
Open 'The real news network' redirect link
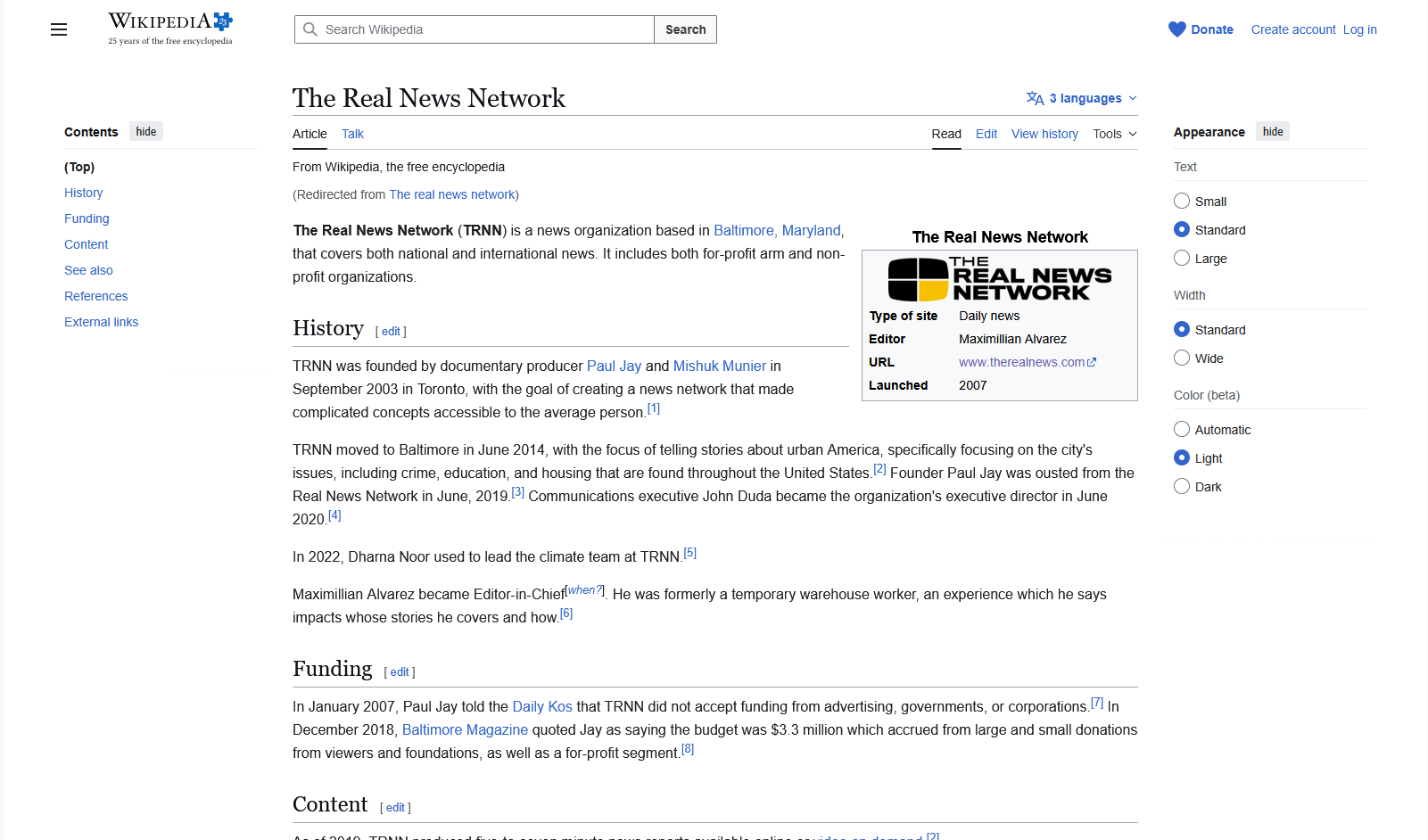pos(452,194)
